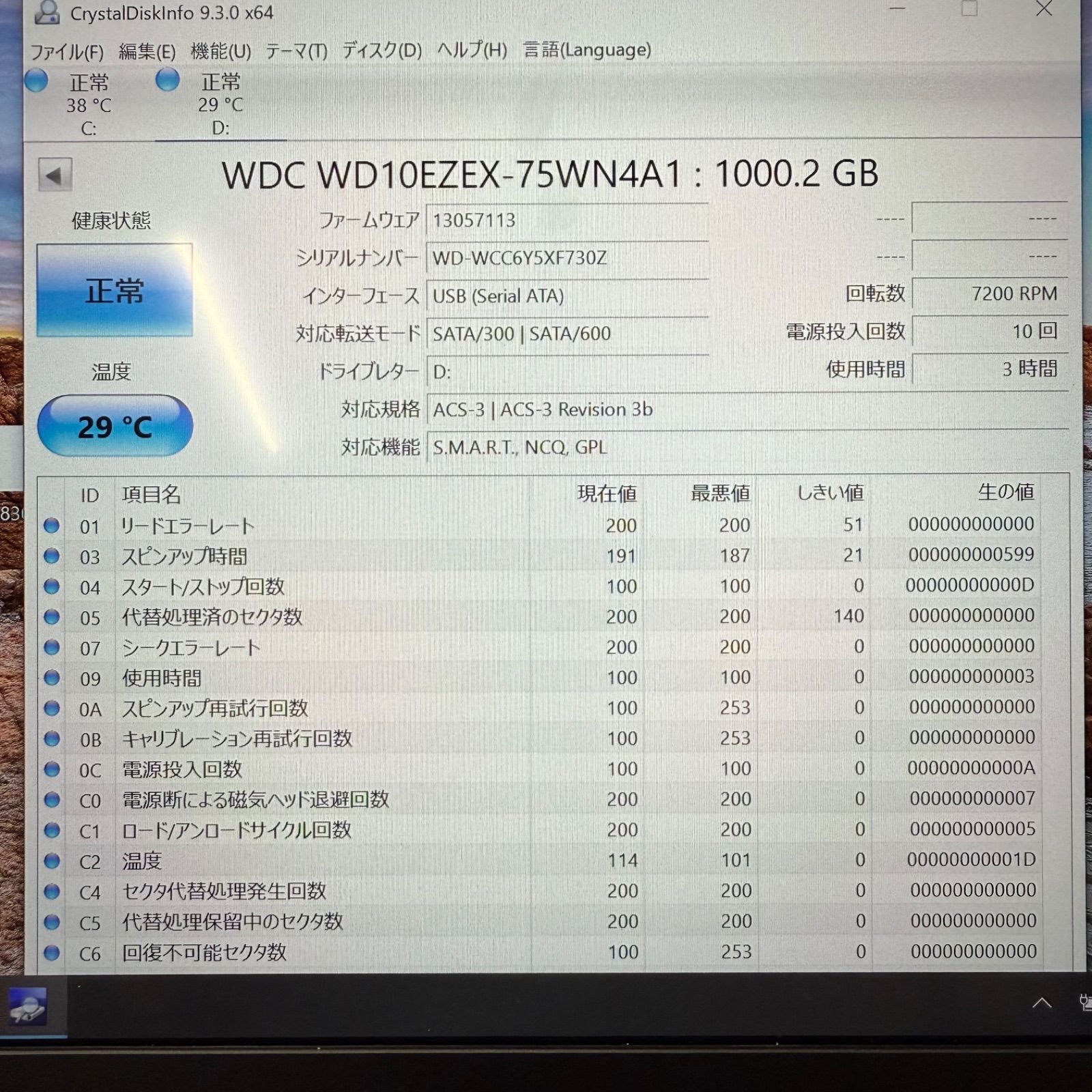Click the 生の値 column header
The width and height of the screenshot is (1092, 1092).
(1006, 491)
